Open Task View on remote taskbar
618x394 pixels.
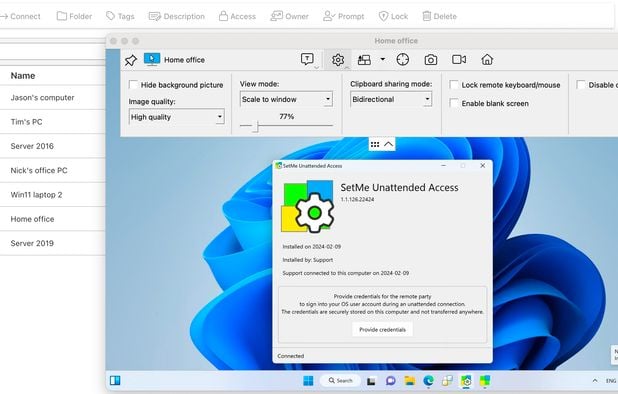(371, 381)
